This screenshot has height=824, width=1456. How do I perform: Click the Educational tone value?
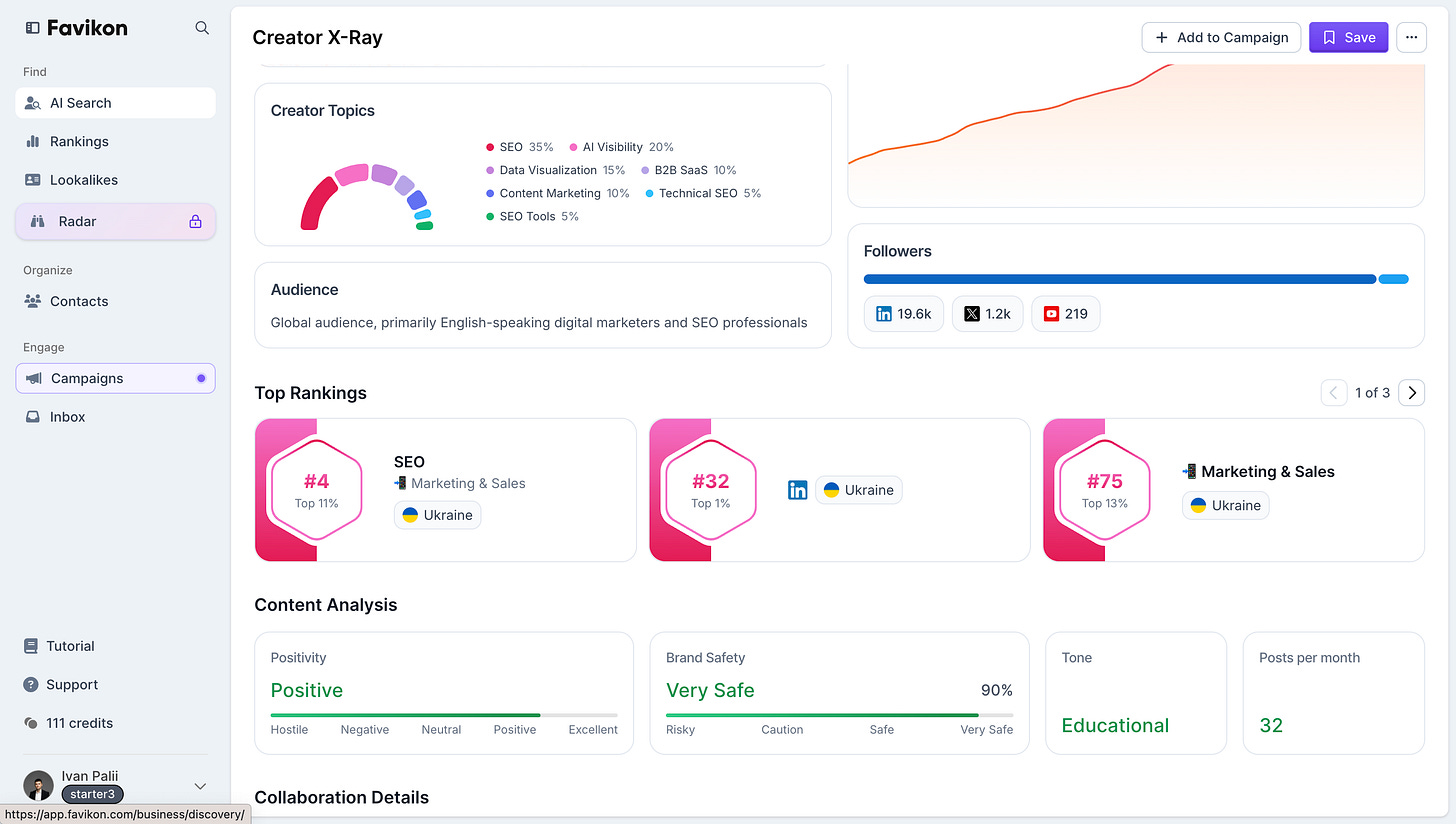point(1115,725)
